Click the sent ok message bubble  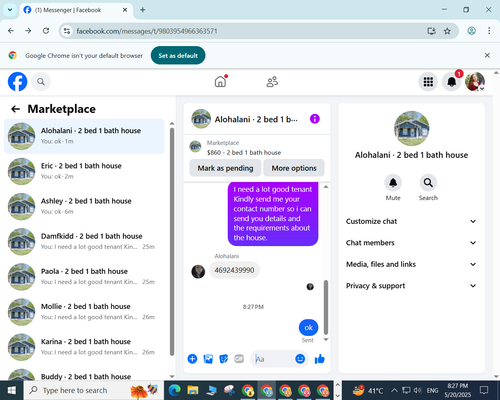[x=308, y=328]
